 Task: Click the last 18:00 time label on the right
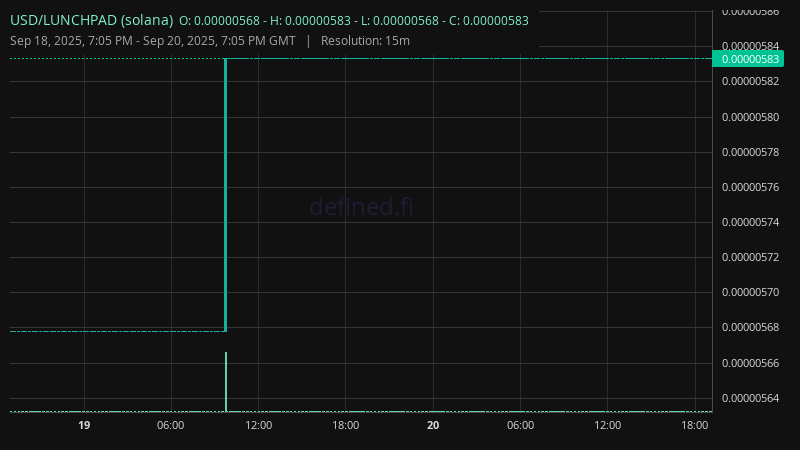[x=695, y=425]
